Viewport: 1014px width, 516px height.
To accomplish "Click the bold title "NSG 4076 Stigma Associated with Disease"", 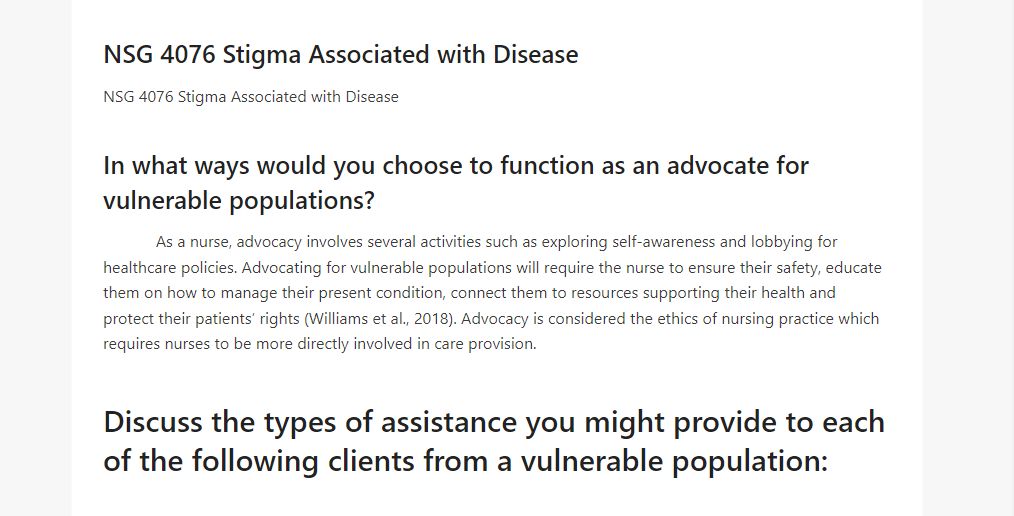I will click(x=341, y=55).
